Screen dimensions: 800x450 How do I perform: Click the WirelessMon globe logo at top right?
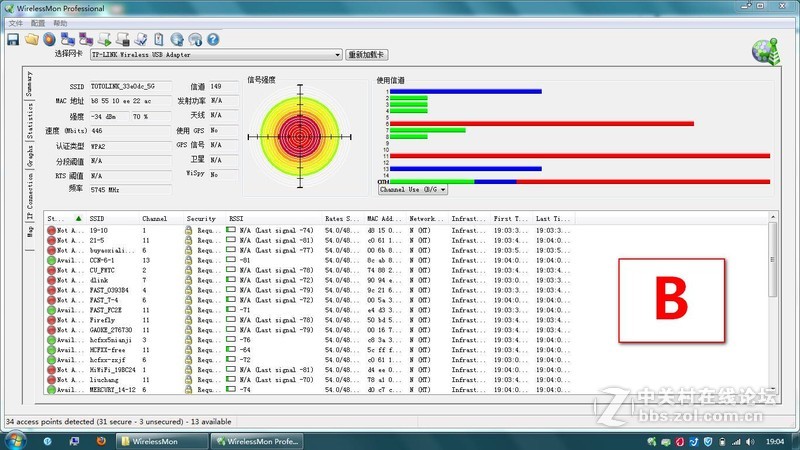(766, 52)
